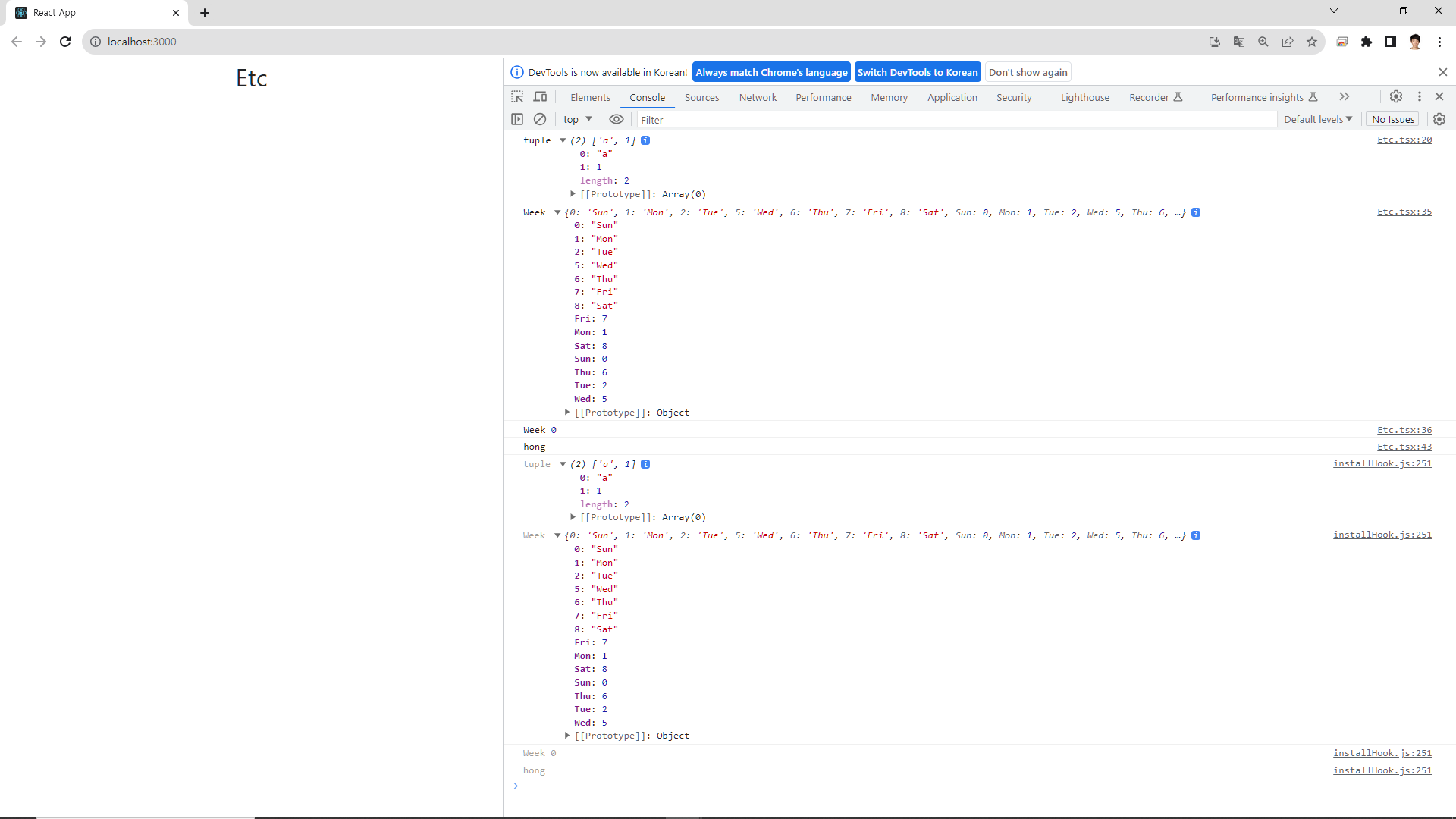Screen dimensions: 1456x819
Task: Click the console Filter input field
Action: coord(955,120)
